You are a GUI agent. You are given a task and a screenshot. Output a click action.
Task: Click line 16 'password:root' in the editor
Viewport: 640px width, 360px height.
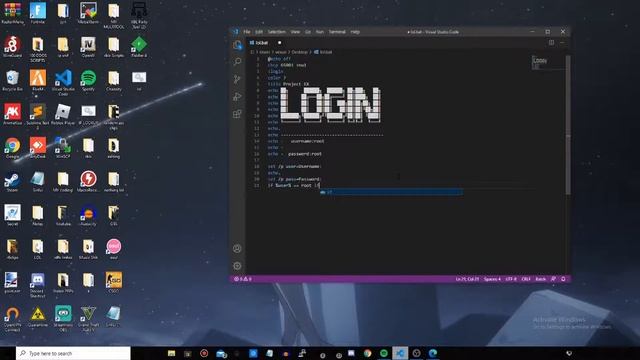tap(305, 154)
